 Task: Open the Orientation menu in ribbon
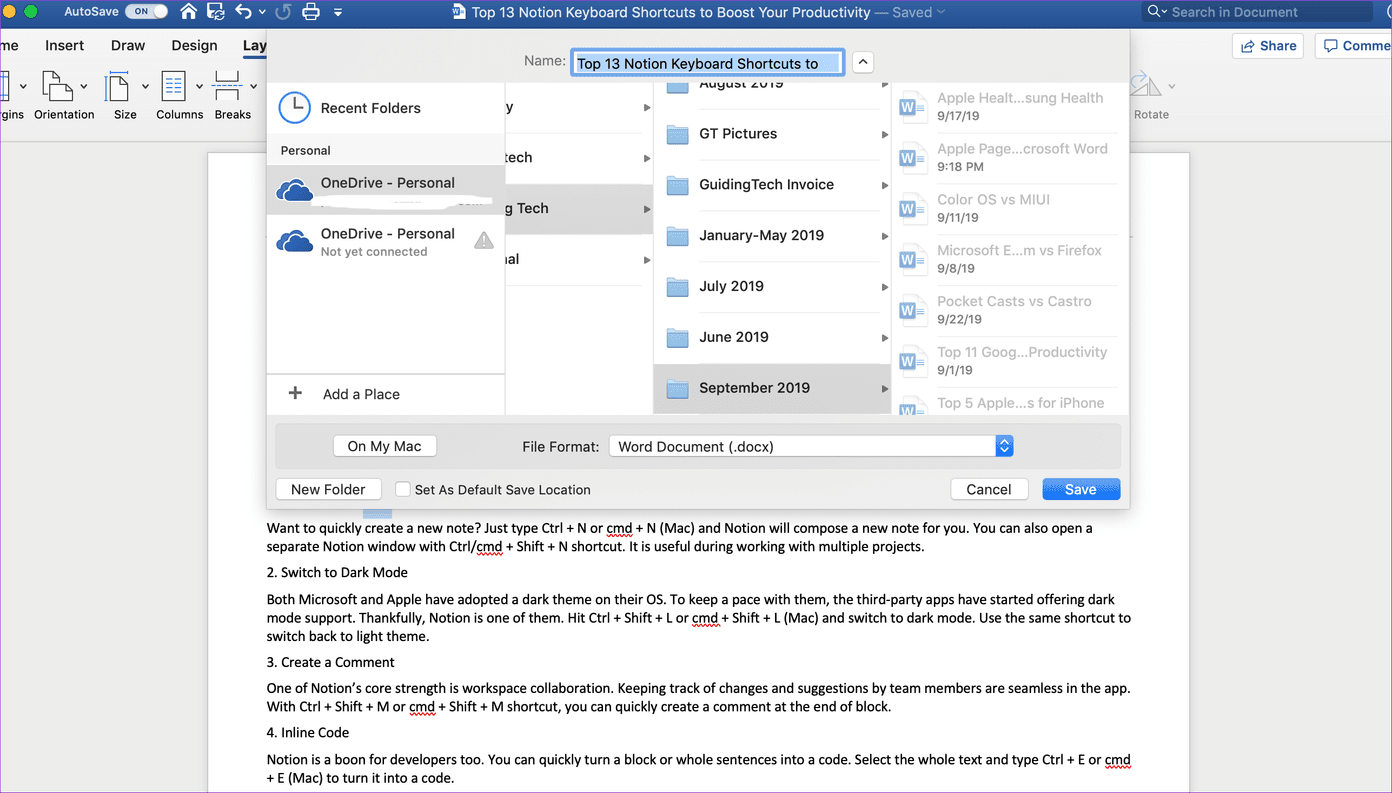tap(64, 96)
